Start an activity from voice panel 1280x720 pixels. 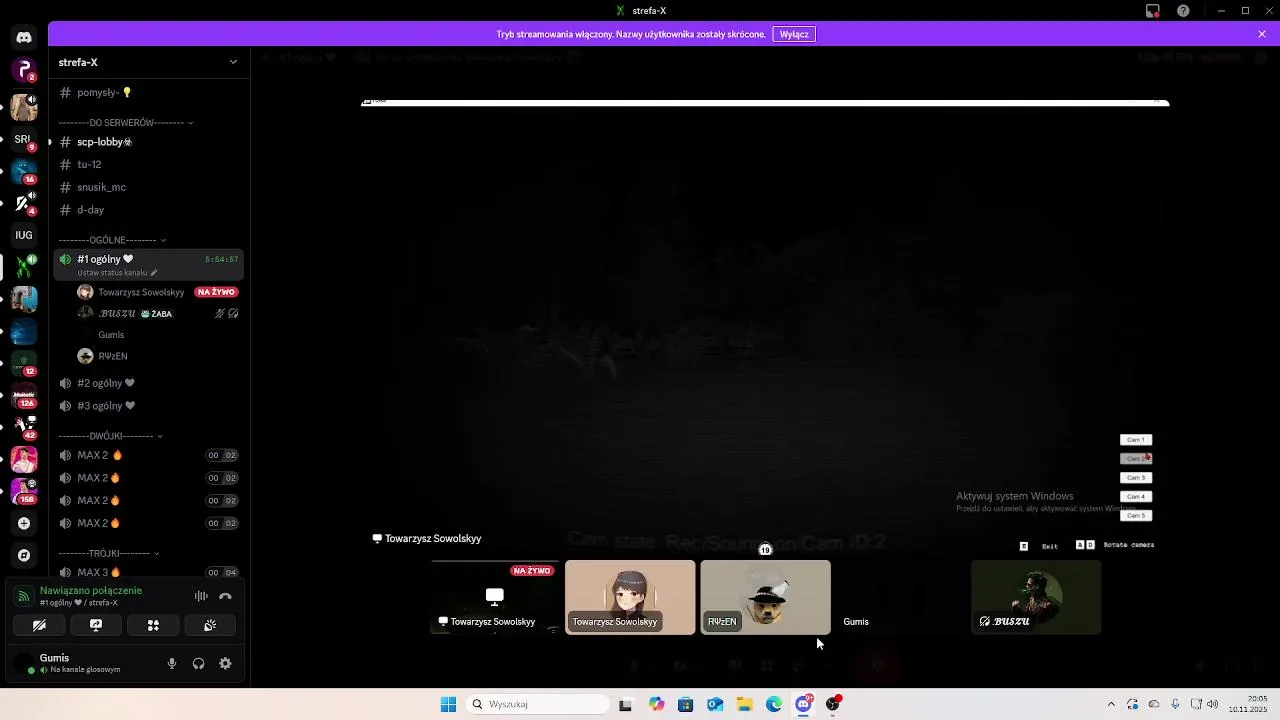(153, 625)
